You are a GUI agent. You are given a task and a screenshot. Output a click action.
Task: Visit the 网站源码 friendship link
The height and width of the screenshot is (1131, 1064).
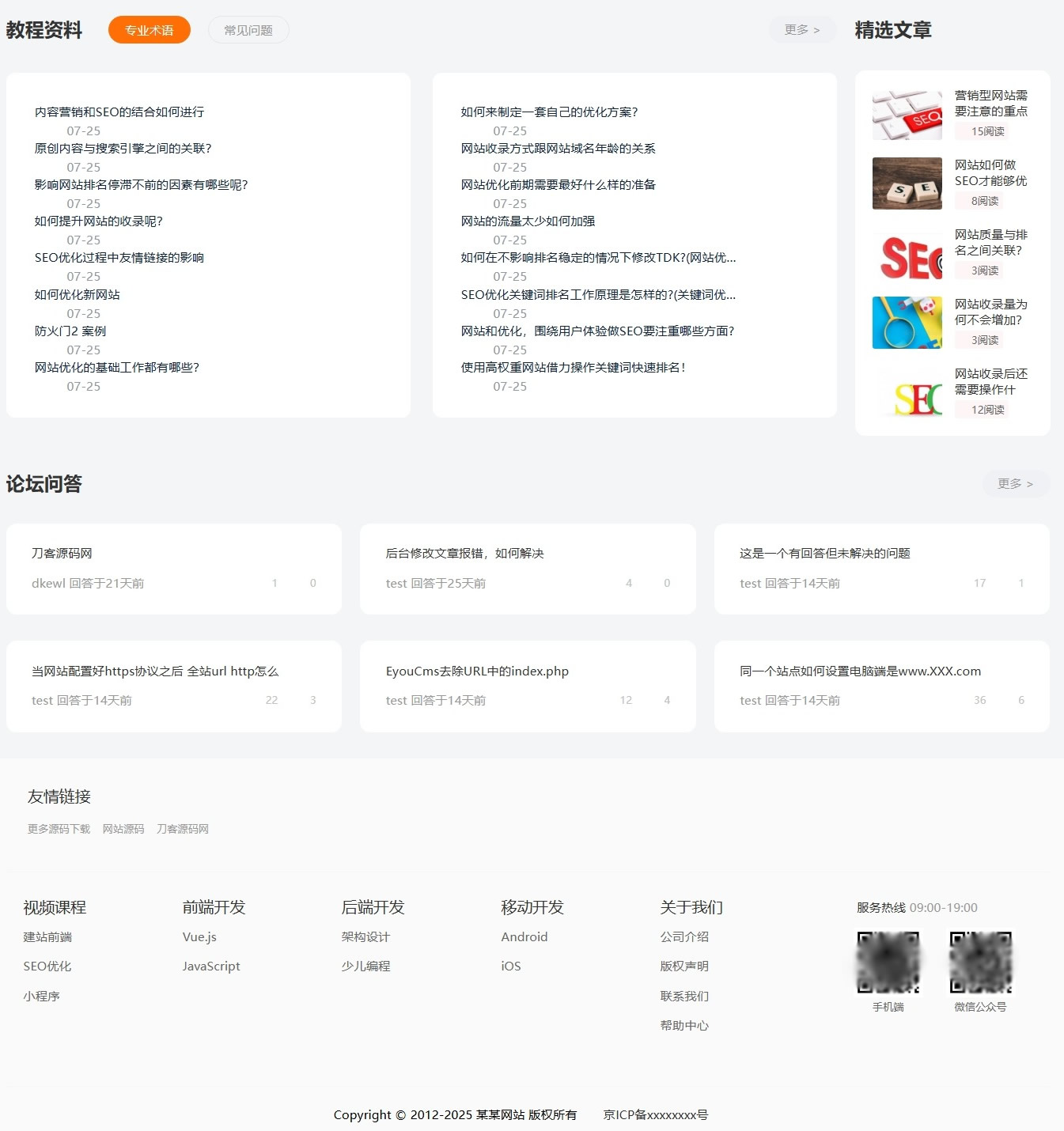[123, 829]
